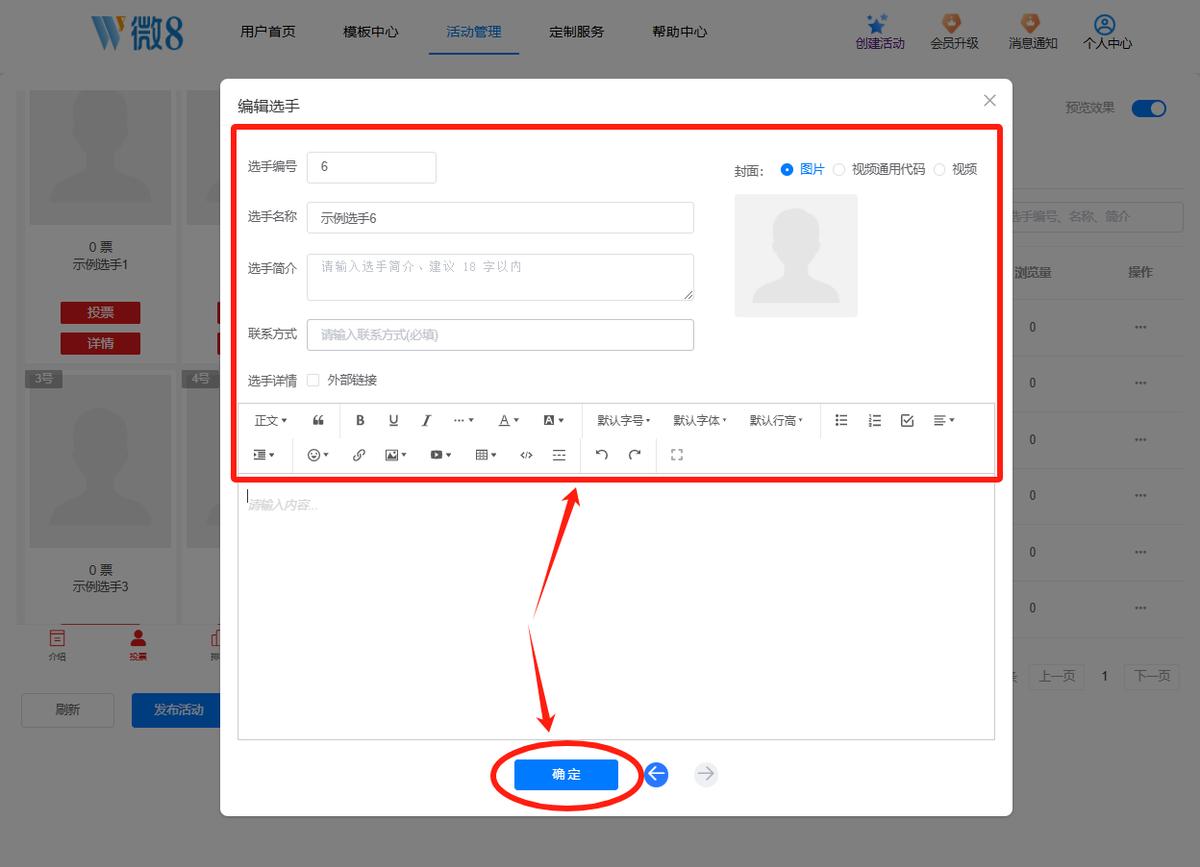Viewport: 1200px width, 867px height.
Task: Insert a horizontal divider line
Action: [x=559, y=455]
